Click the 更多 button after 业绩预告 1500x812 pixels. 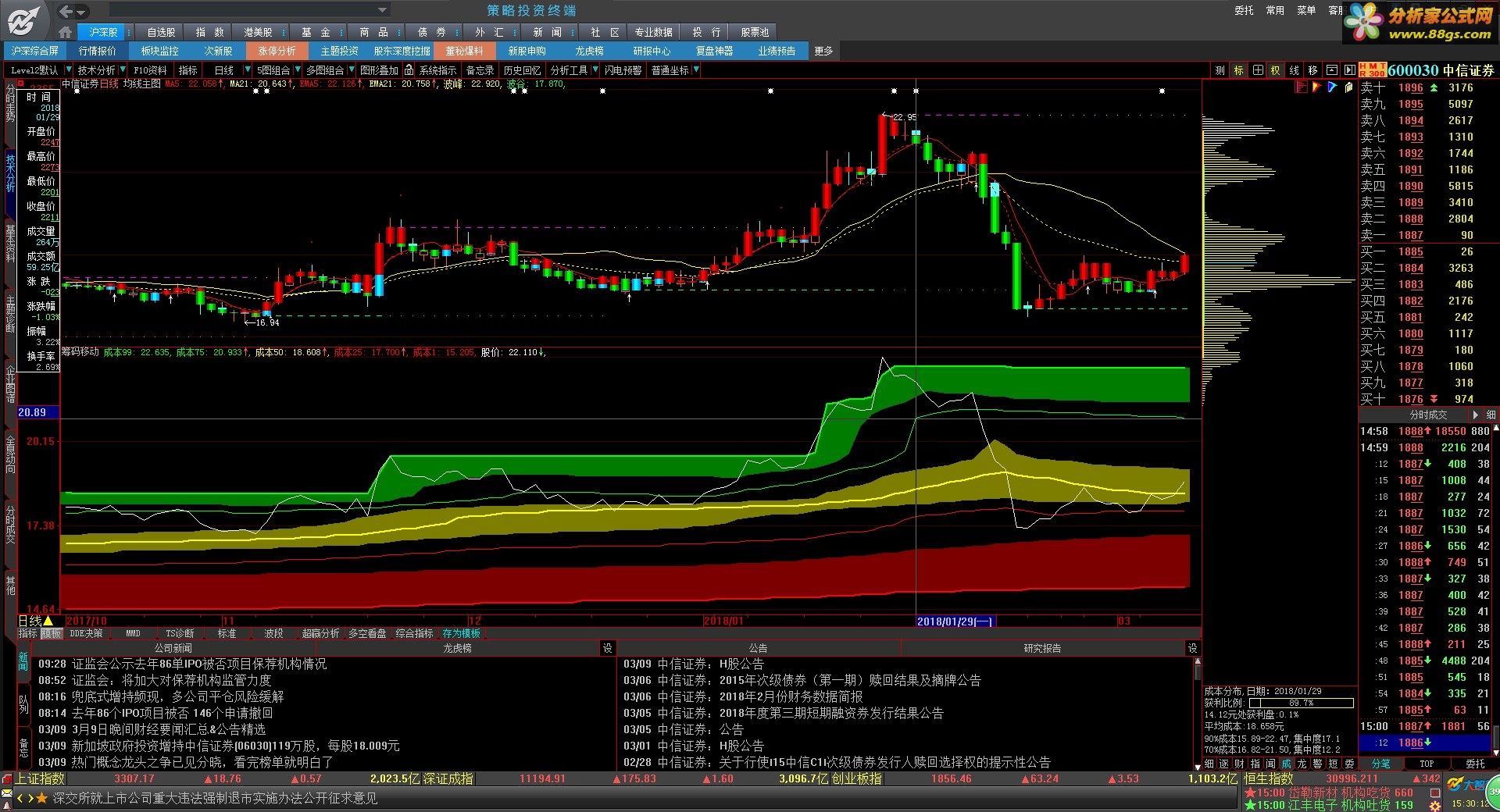tap(823, 51)
